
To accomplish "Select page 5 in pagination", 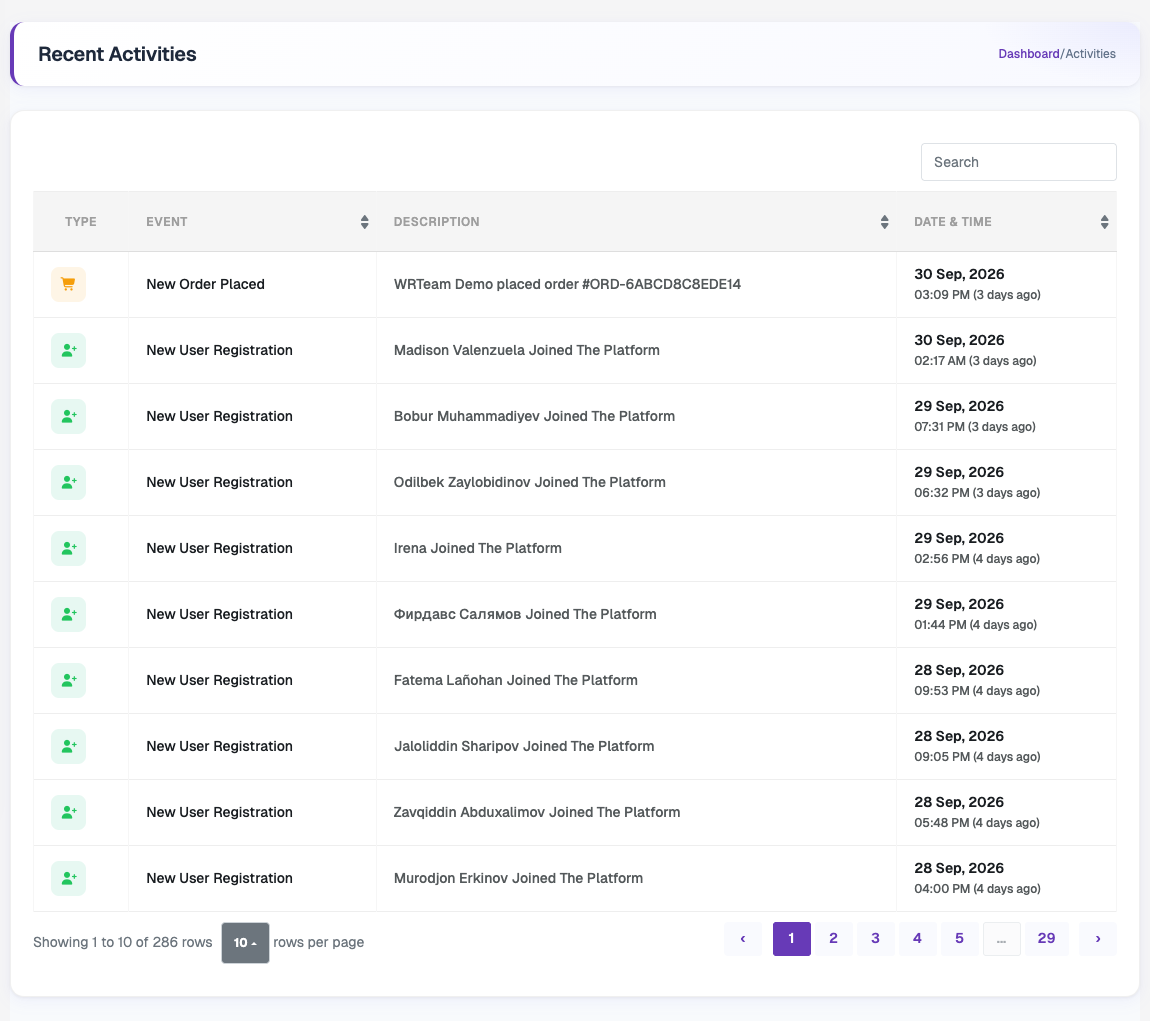I will (x=959, y=939).
